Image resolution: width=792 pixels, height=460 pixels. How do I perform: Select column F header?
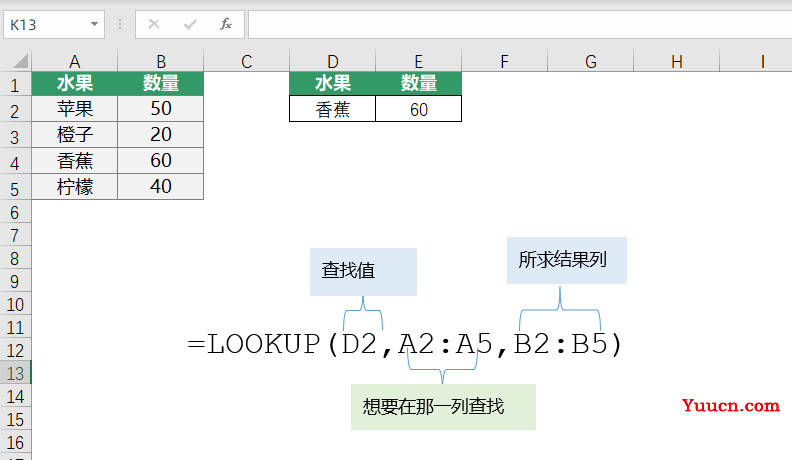[505, 62]
